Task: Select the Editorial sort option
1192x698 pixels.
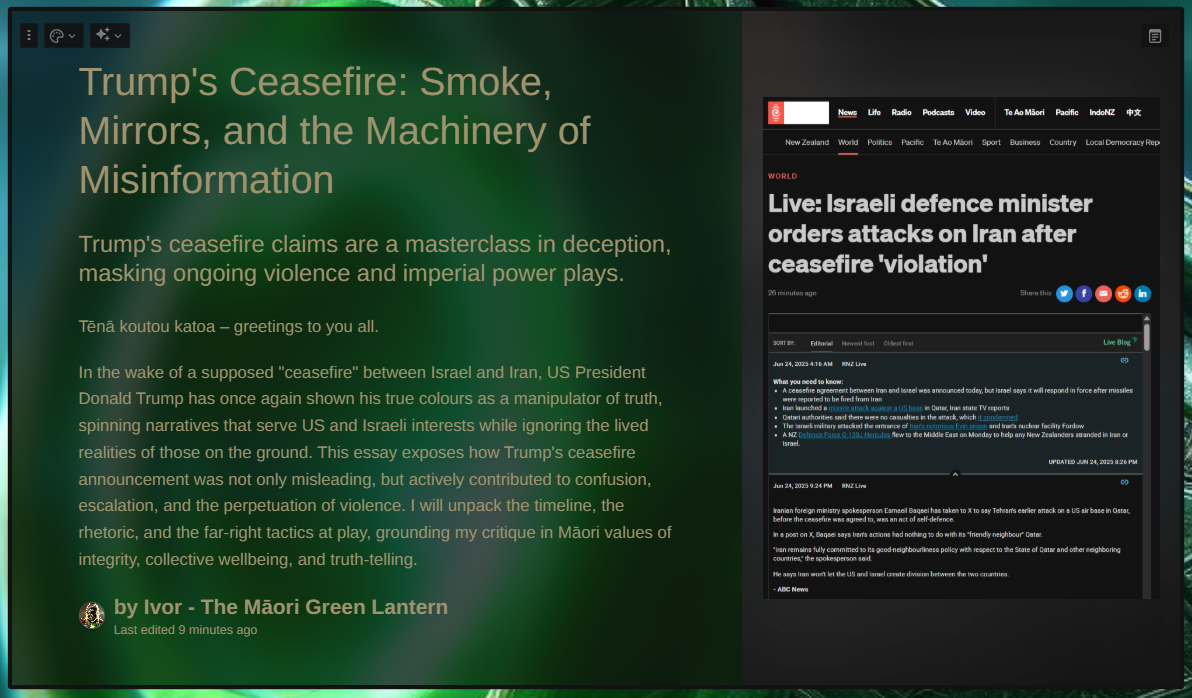Action: click(x=821, y=343)
